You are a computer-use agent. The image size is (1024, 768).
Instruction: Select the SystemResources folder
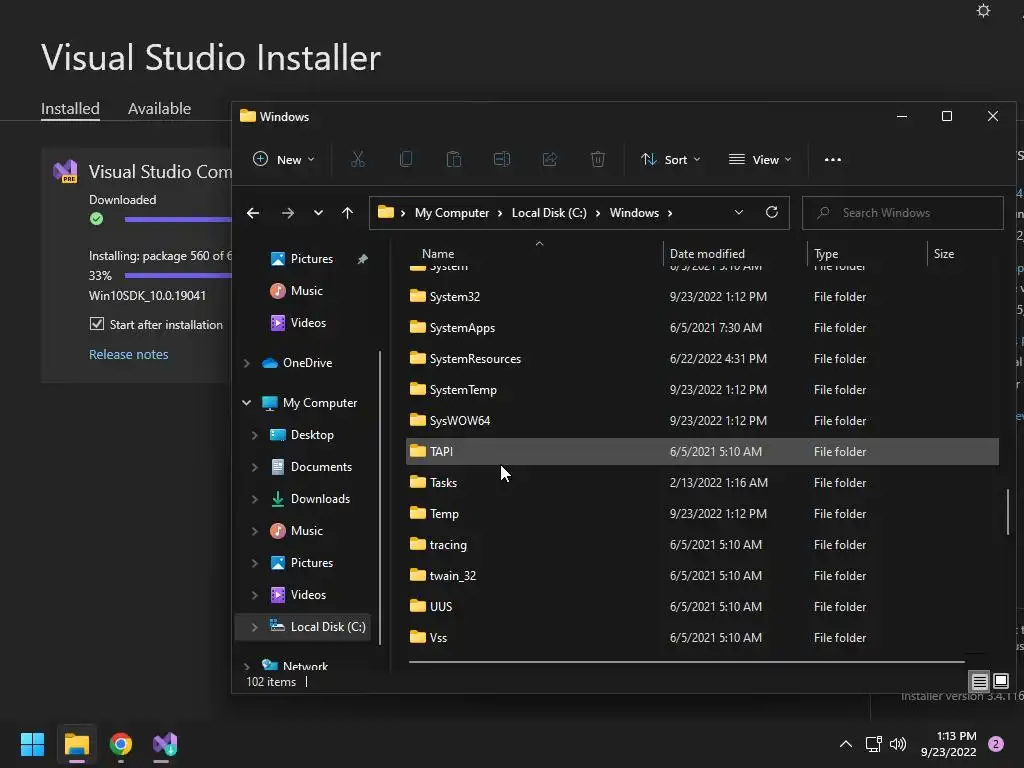click(702, 359)
